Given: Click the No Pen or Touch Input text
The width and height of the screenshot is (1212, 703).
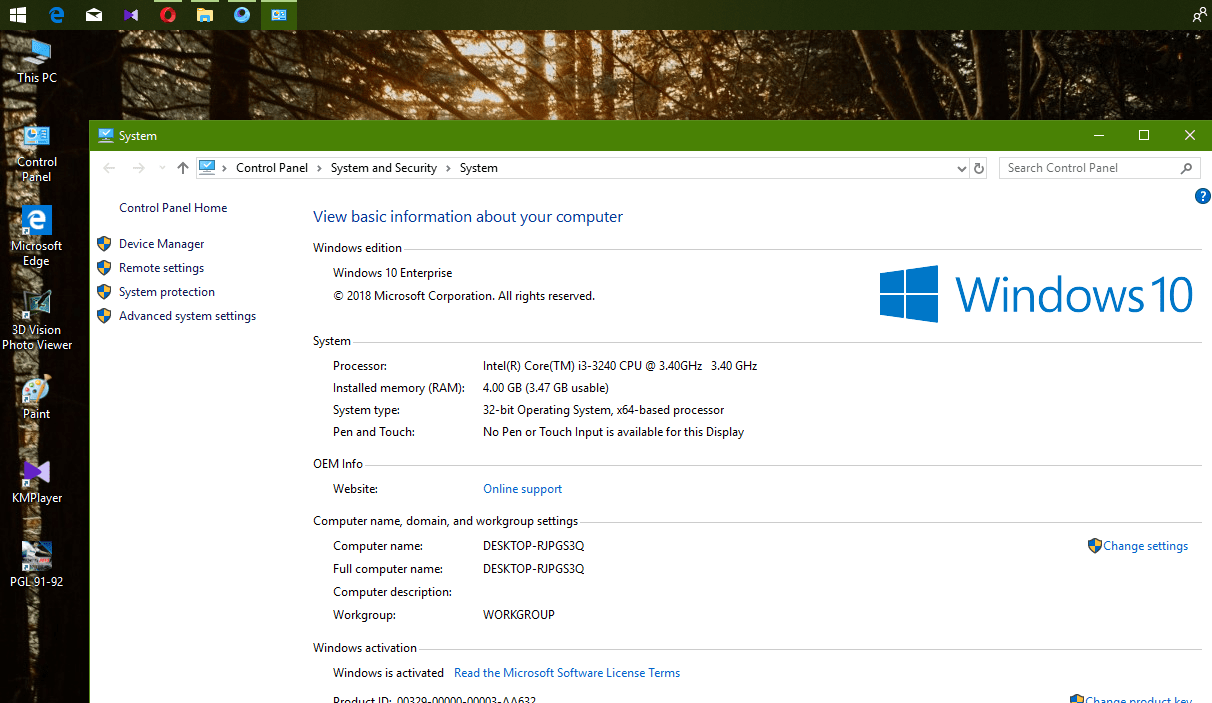Looking at the screenshot, I should 613,432.
